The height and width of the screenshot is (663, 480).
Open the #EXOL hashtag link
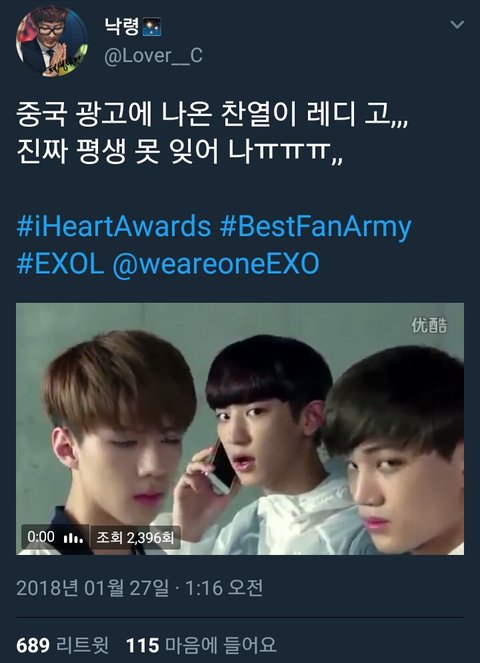click(x=60, y=264)
